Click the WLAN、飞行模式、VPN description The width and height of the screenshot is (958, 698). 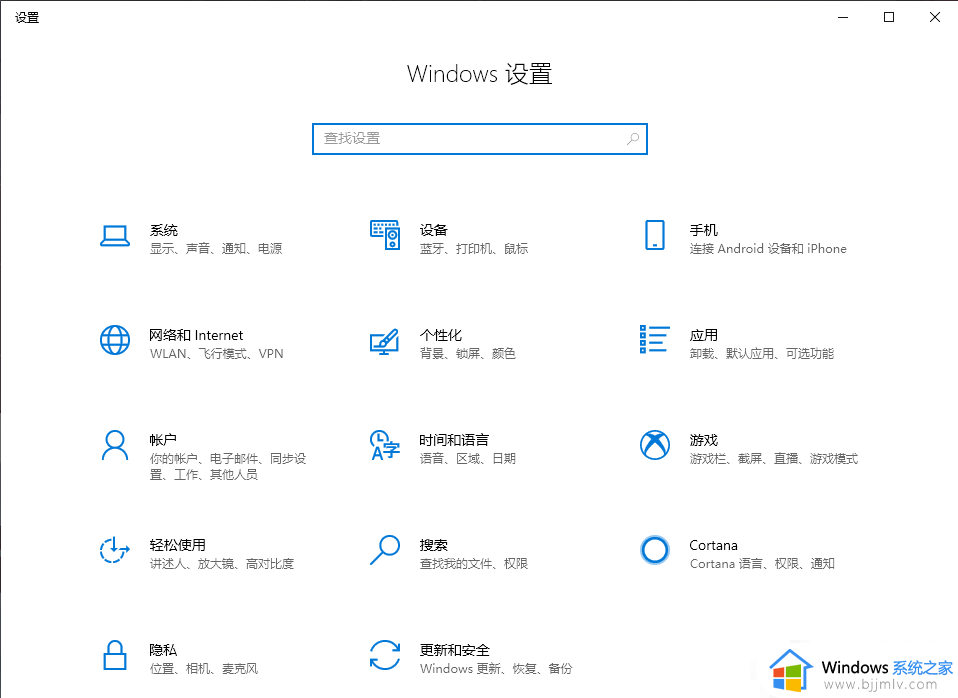click(x=216, y=354)
